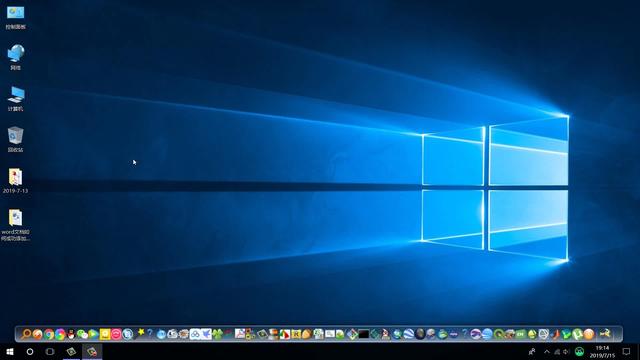Switch to the highlighted second taskbar app

[92, 351]
